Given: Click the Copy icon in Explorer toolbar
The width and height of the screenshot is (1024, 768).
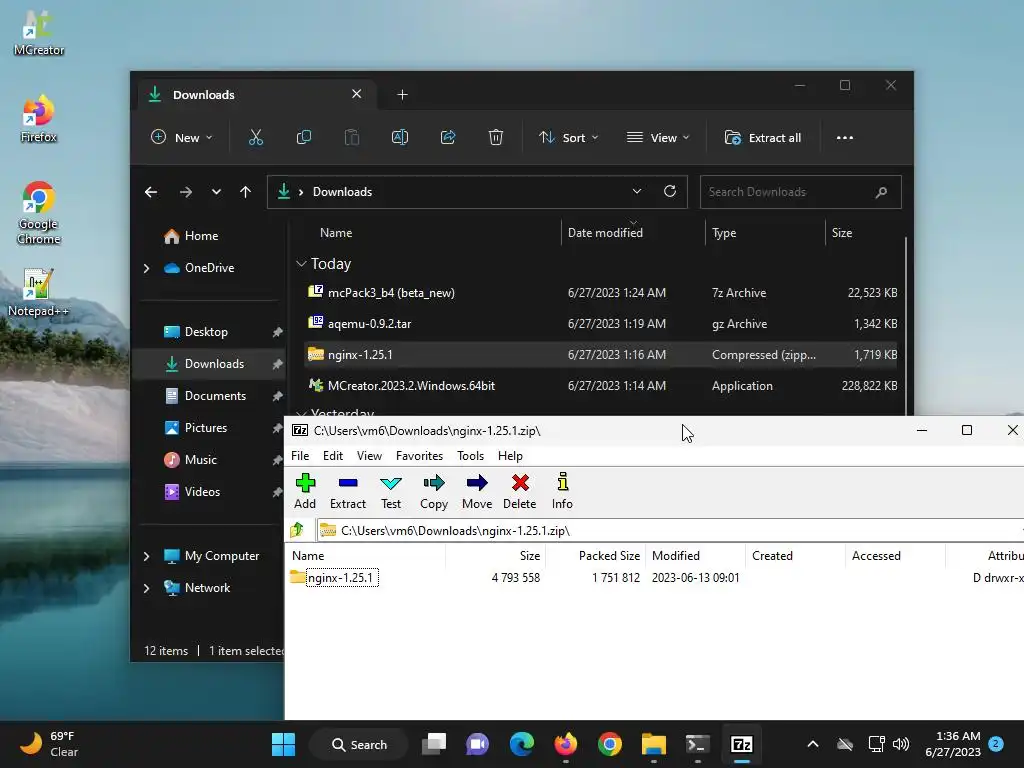Looking at the screenshot, I should 304,138.
